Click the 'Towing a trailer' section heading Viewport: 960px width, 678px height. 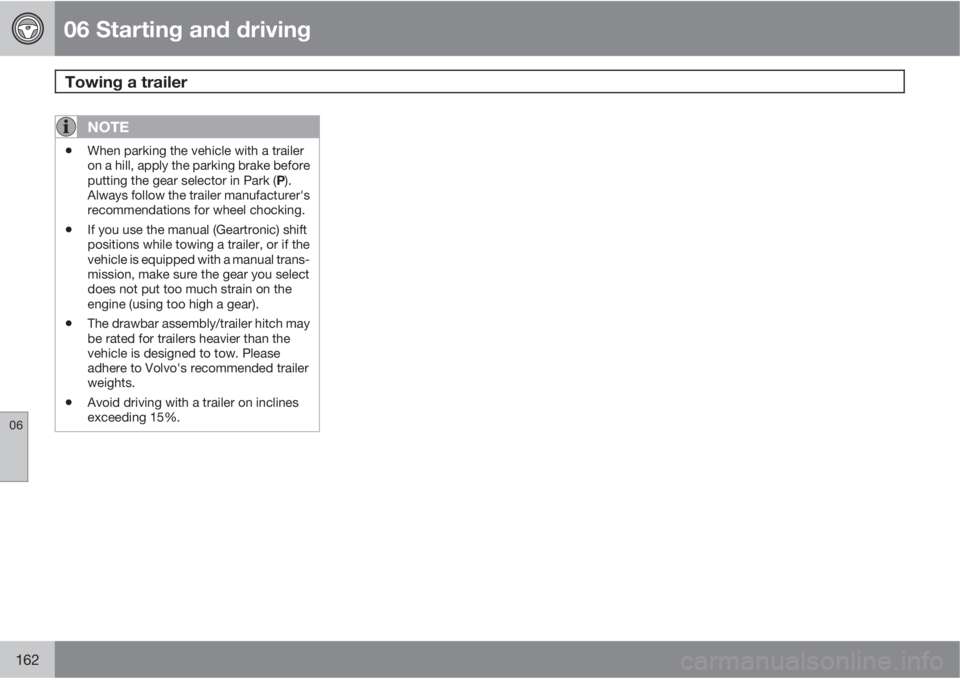tap(126, 82)
